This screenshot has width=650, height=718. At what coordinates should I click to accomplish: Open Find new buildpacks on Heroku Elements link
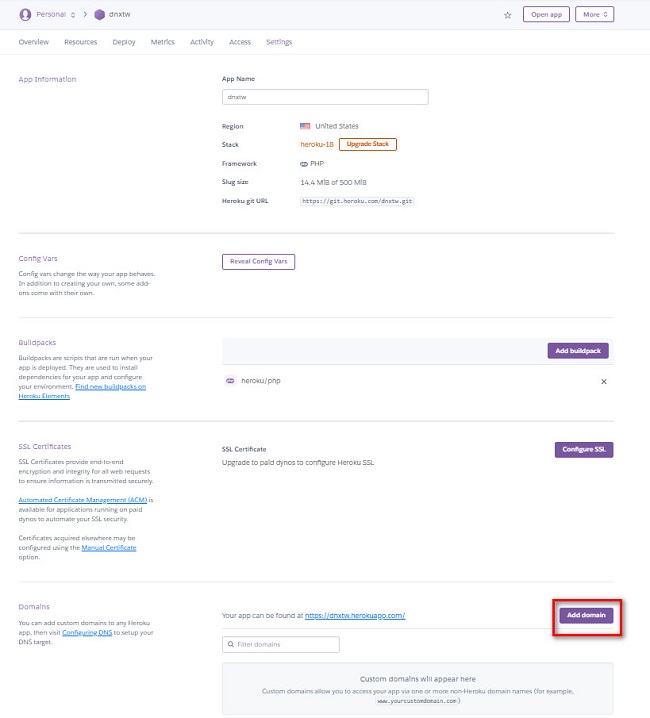click(110, 387)
